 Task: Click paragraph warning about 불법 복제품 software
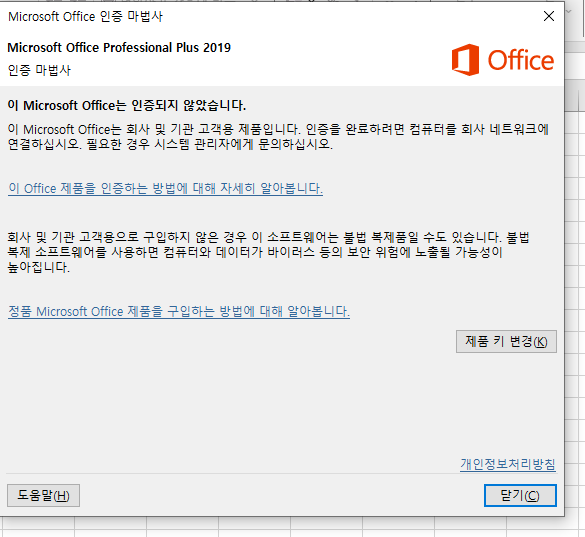268,252
